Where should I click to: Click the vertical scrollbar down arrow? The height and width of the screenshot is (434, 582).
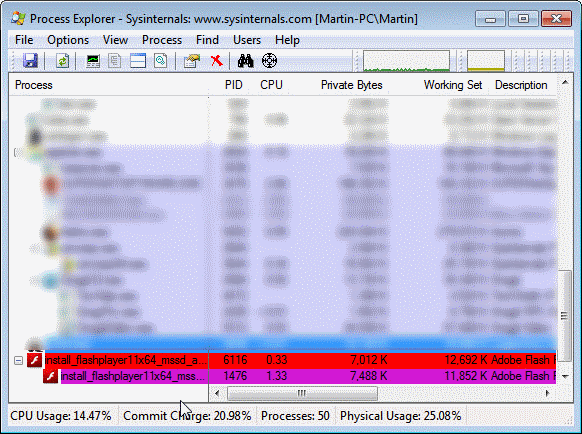coord(565,376)
